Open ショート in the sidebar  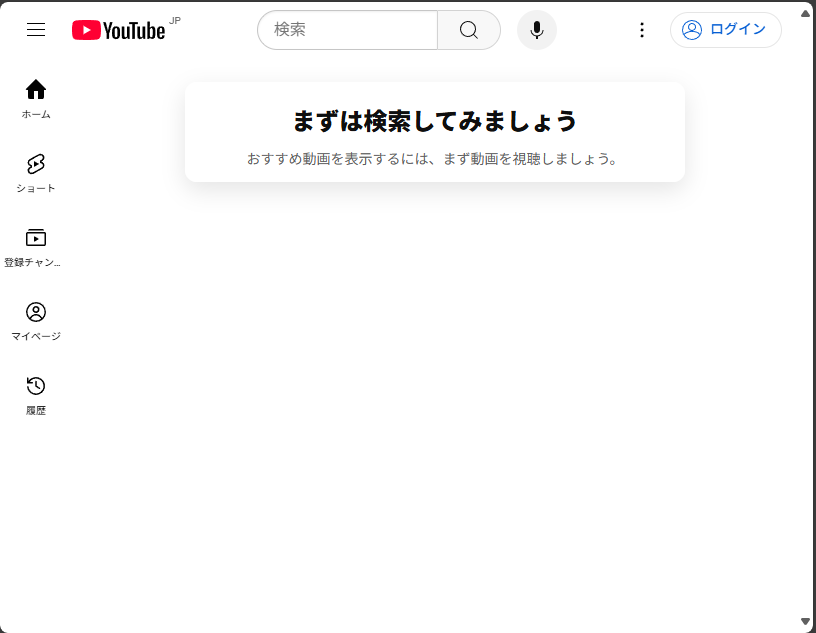[x=36, y=173]
